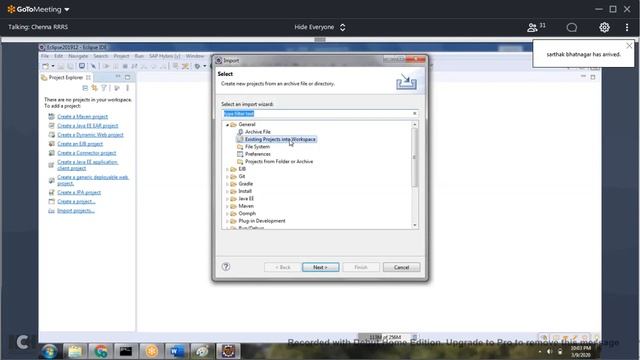Expand the EJB folder in import tree
The image size is (640, 360).
click(x=227, y=169)
